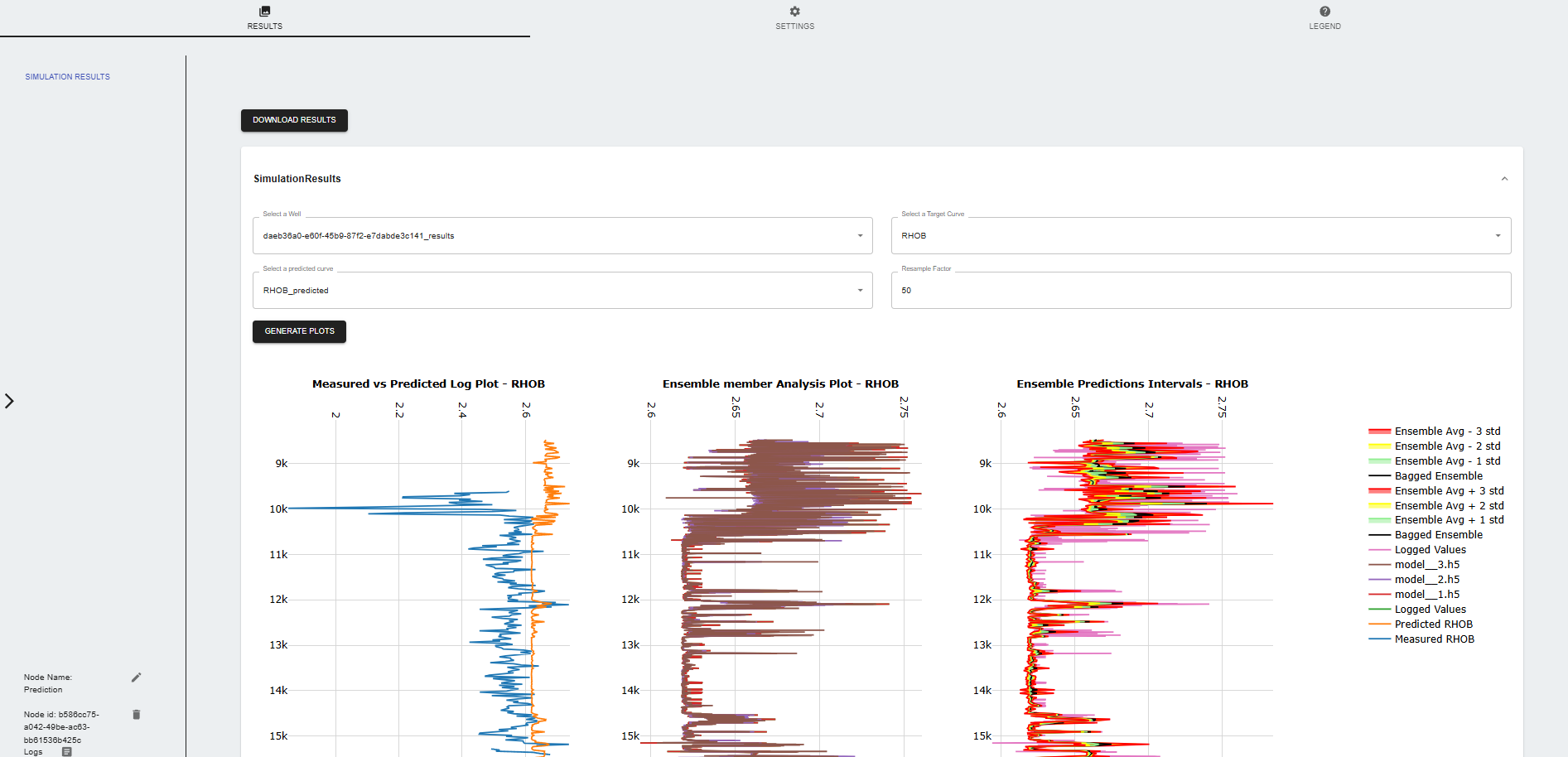
Task: Open the Select a Target Curve dropdown
Action: 1200,236
